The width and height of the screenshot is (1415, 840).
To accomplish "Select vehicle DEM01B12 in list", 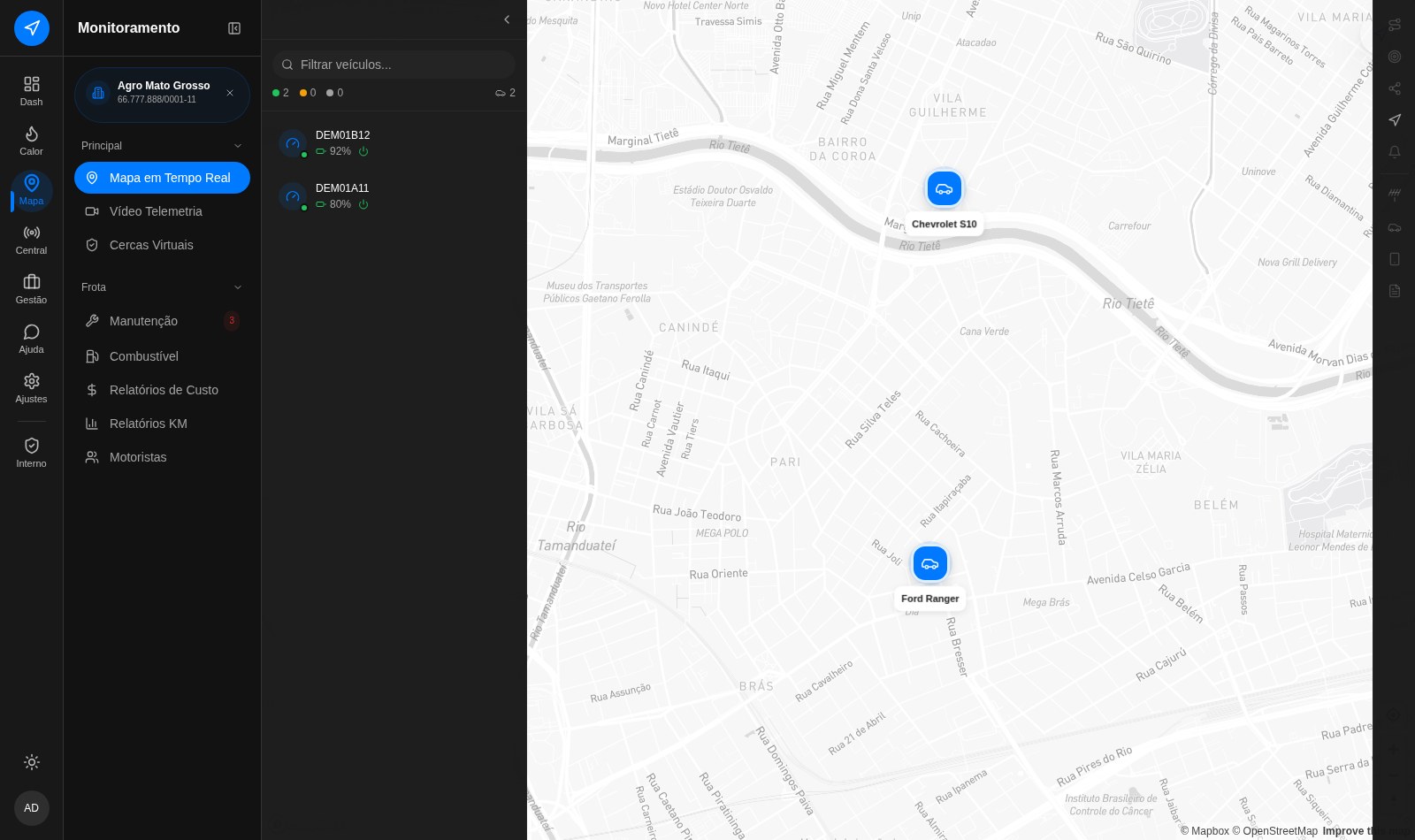I will coord(394,143).
